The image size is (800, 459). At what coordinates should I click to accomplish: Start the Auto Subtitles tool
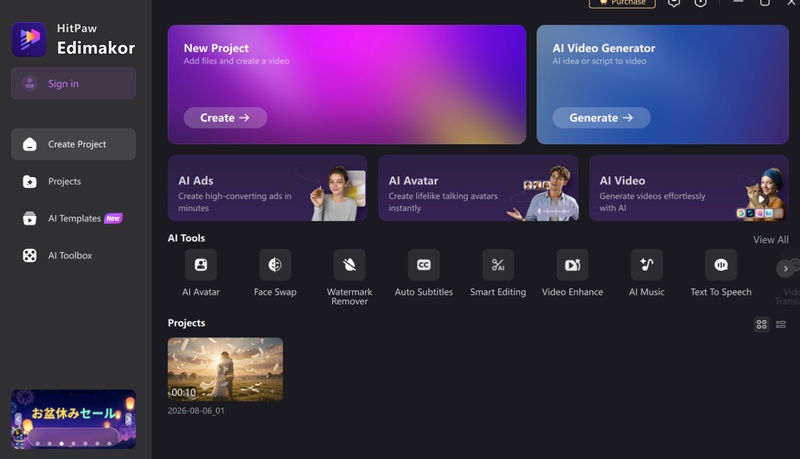pyautogui.click(x=423, y=265)
